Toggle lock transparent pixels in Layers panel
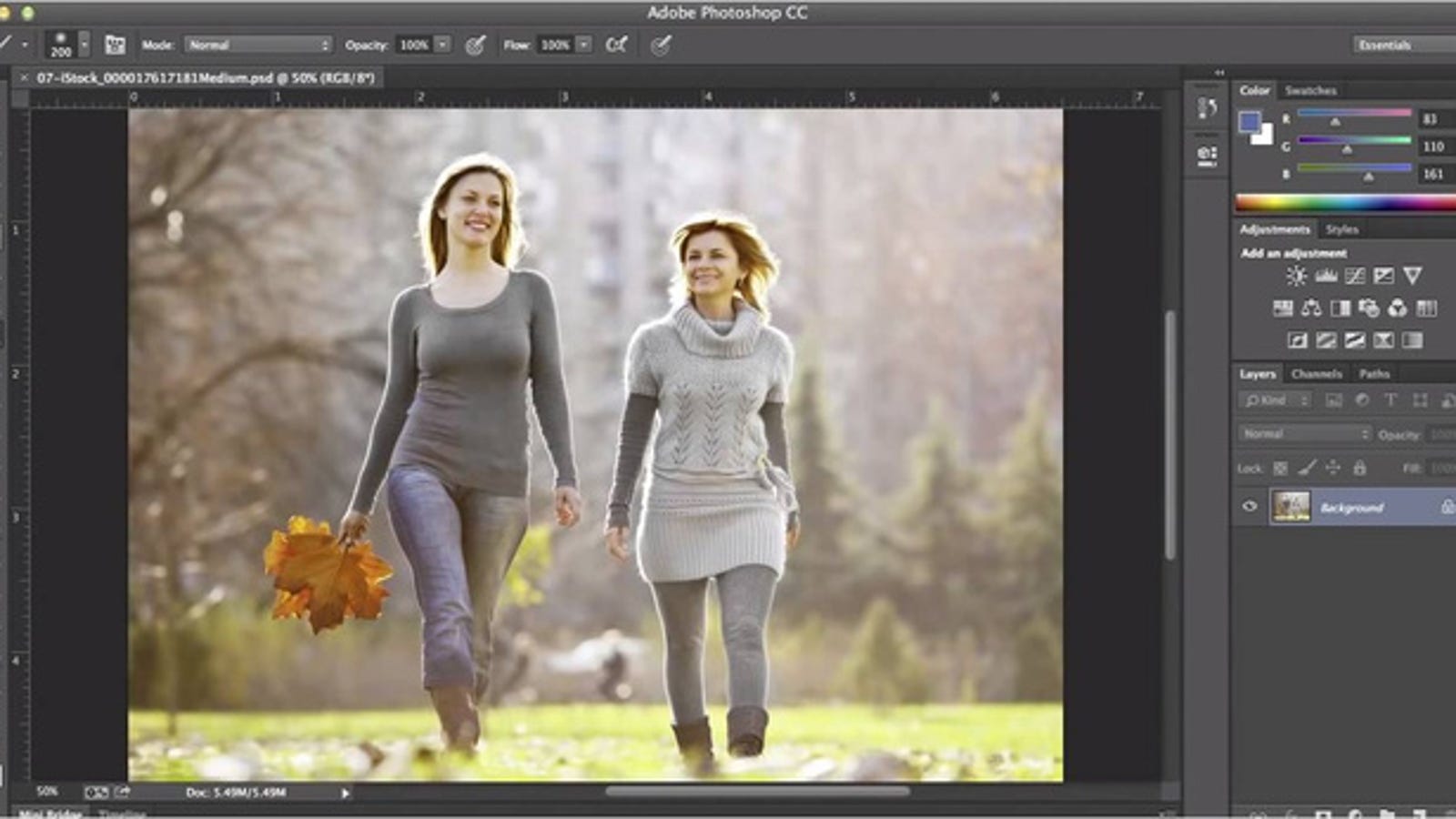The width and height of the screenshot is (1456, 819). [1280, 468]
